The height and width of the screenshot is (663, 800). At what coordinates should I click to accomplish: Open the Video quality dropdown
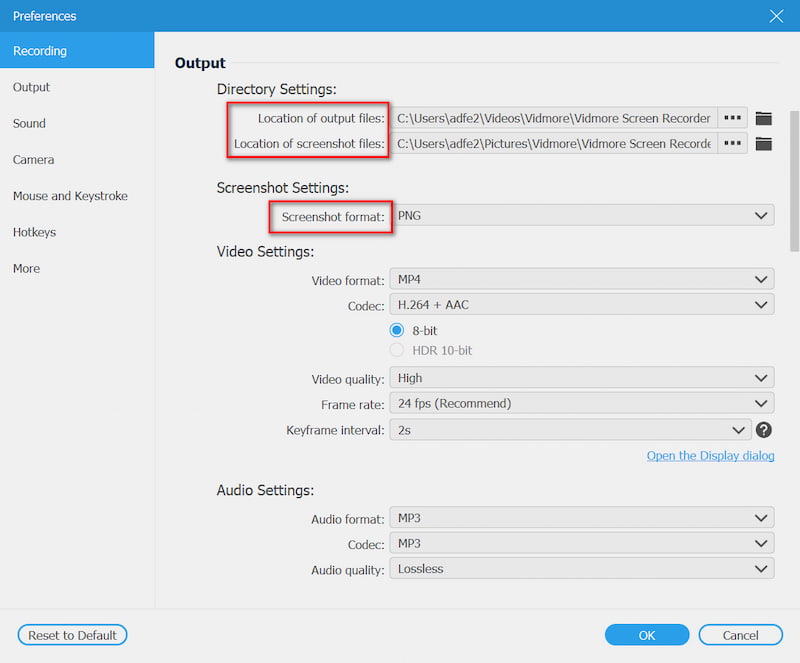click(x=581, y=378)
